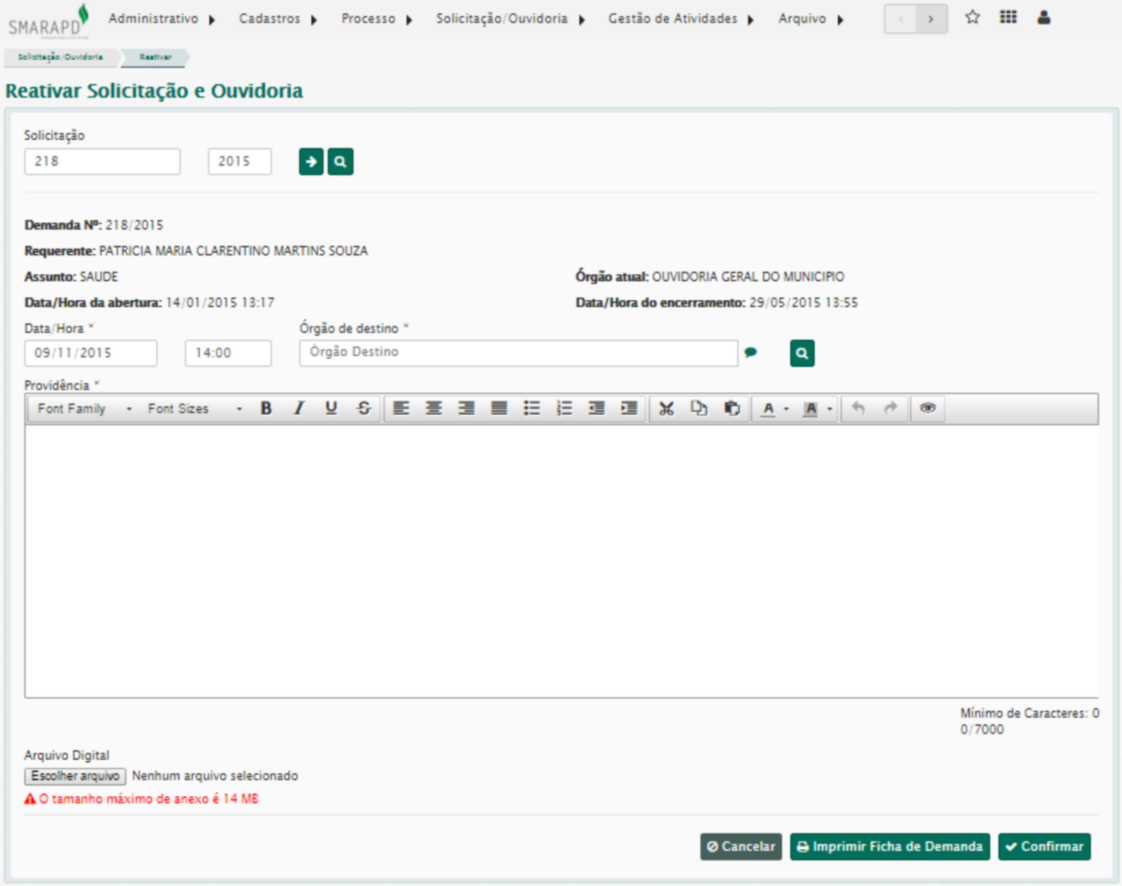Screen dimensions: 1122x886
Task: Toggle underline formatting in editor toolbar
Action: (x=331, y=409)
